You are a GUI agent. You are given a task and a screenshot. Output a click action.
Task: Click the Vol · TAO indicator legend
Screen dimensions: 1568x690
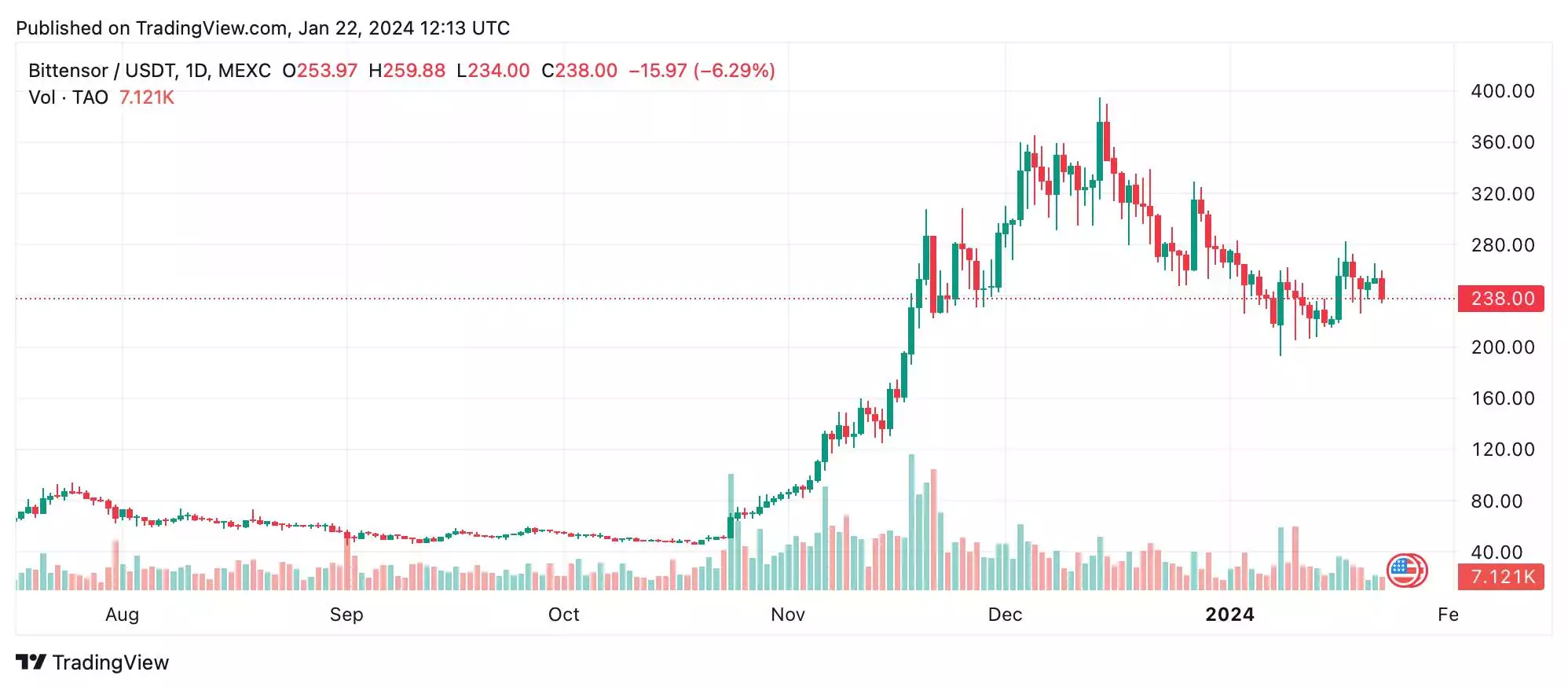click(x=68, y=97)
